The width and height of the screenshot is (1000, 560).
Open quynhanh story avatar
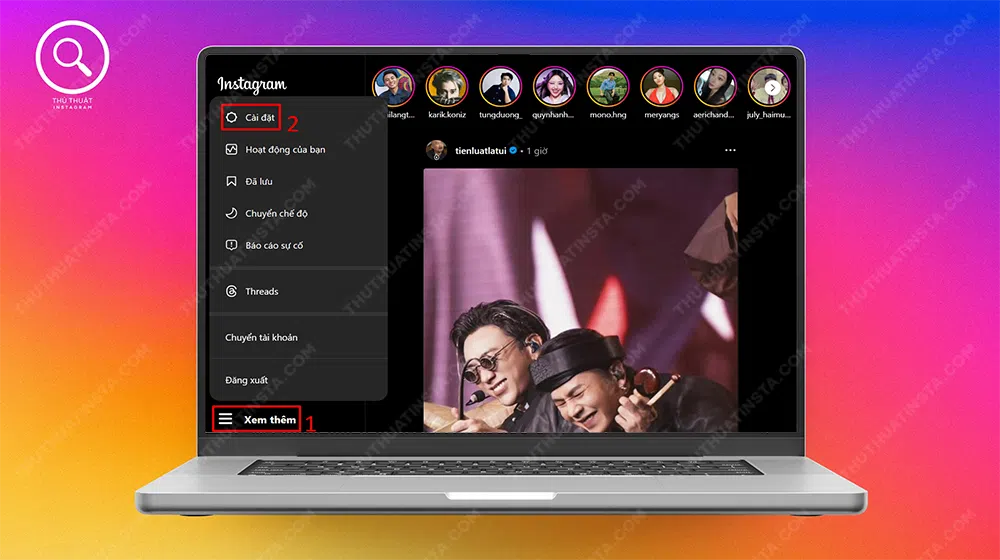point(554,87)
